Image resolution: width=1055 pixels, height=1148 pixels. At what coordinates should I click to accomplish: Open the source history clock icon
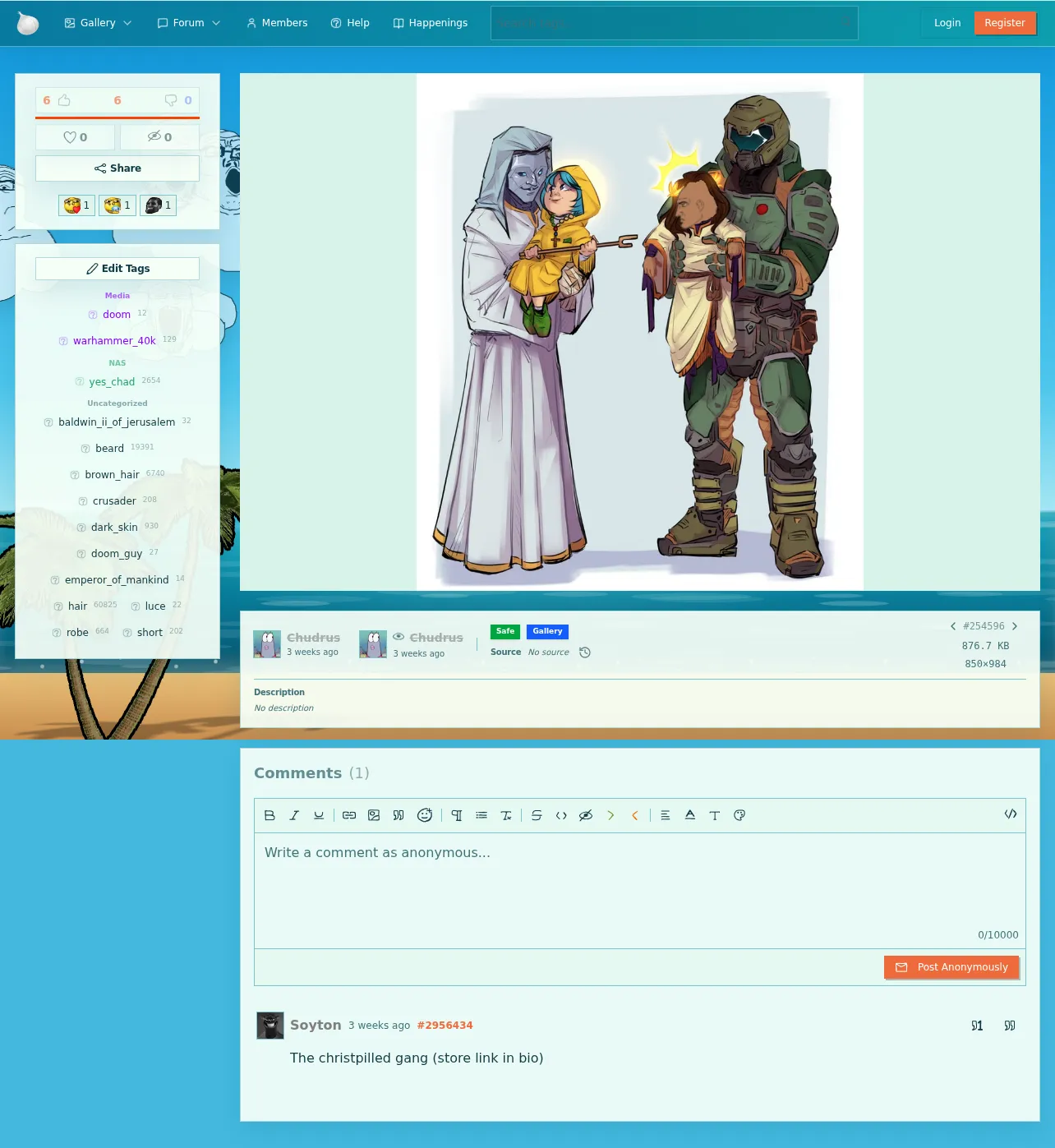(x=585, y=652)
